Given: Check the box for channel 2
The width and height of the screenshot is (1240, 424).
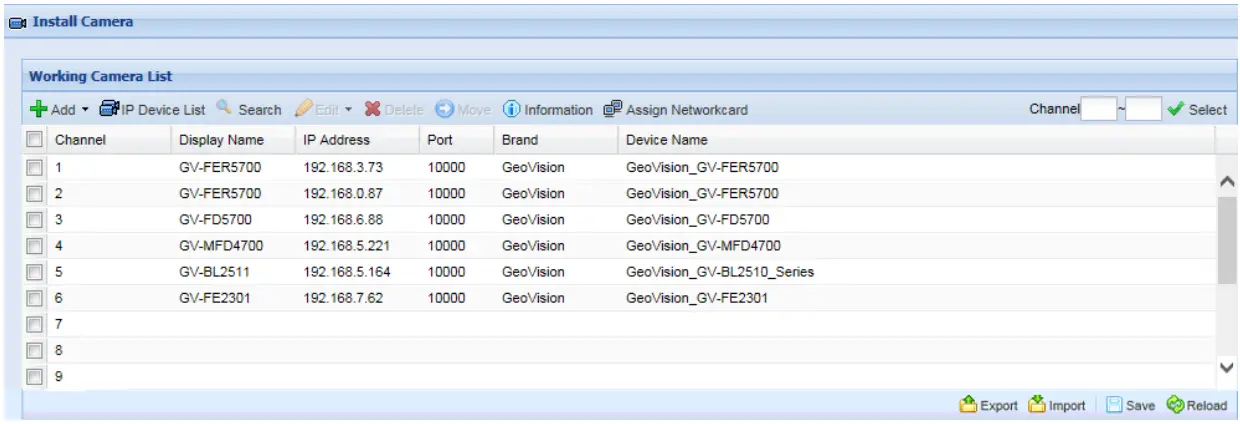Looking at the screenshot, I should [34, 193].
